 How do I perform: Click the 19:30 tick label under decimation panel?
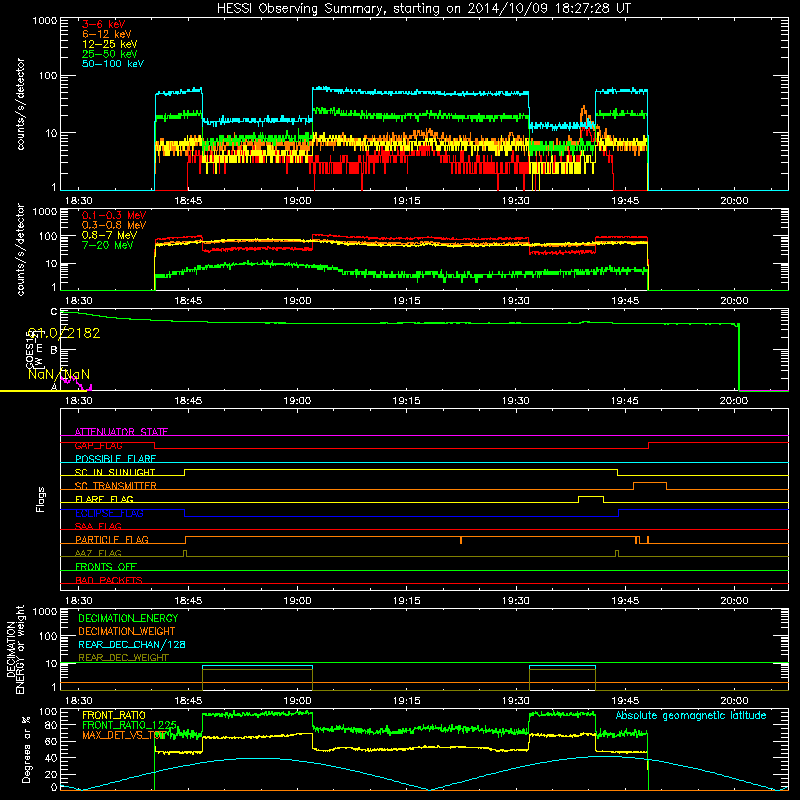[516, 701]
